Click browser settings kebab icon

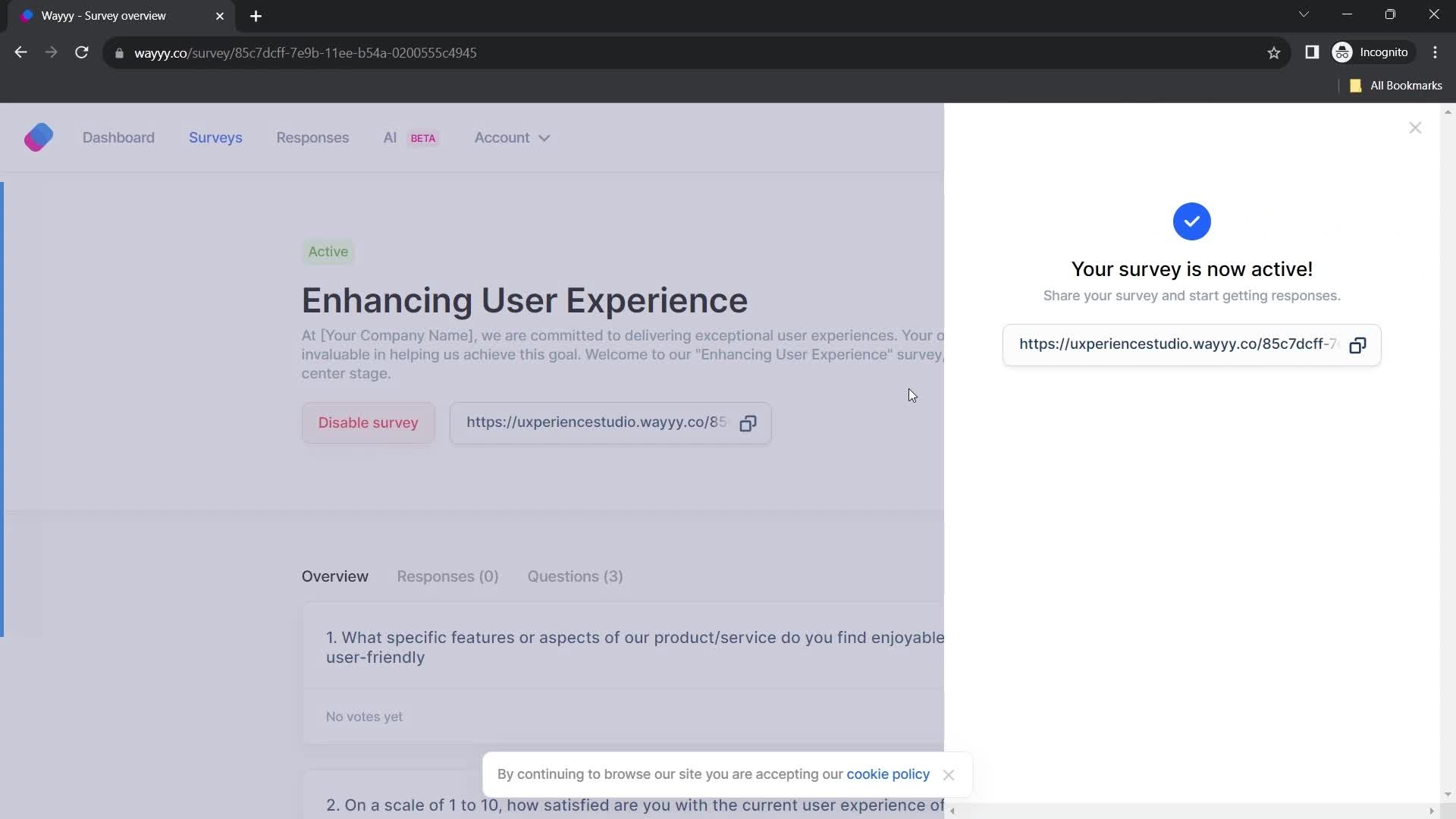(1438, 52)
